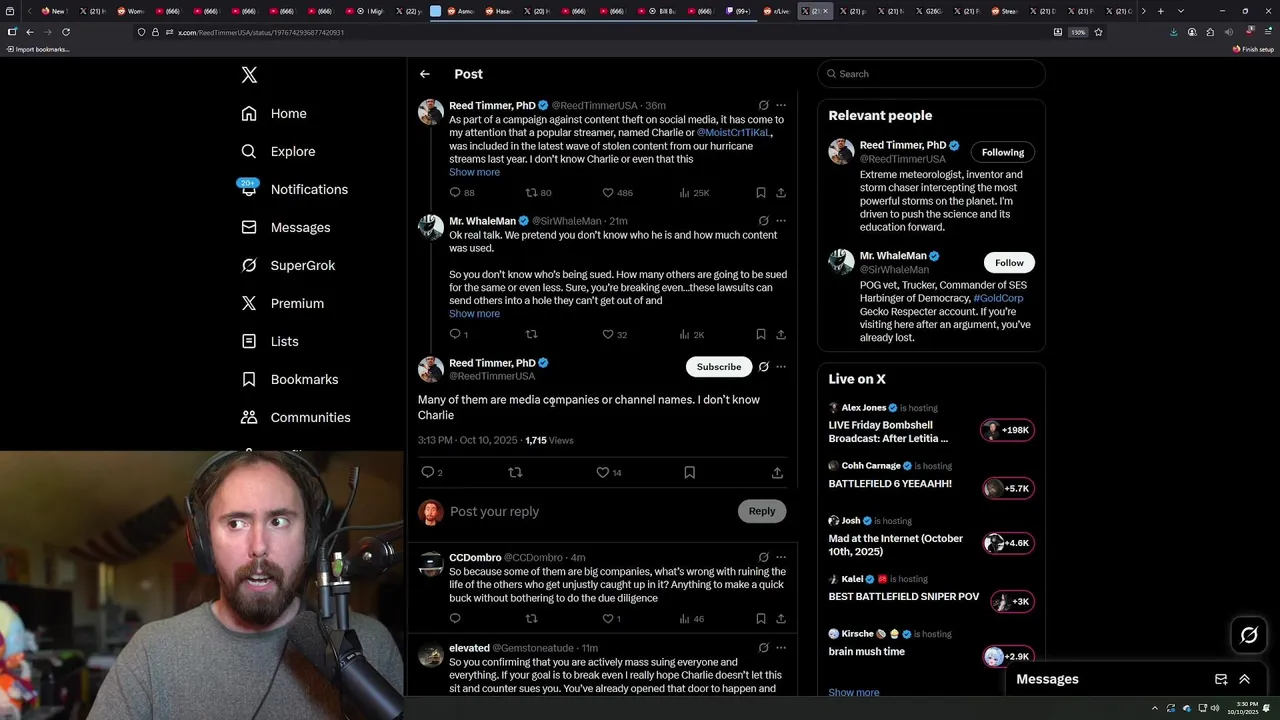The height and width of the screenshot is (720, 1280).
Task: Open more options on the main post
Action: (781, 367)
